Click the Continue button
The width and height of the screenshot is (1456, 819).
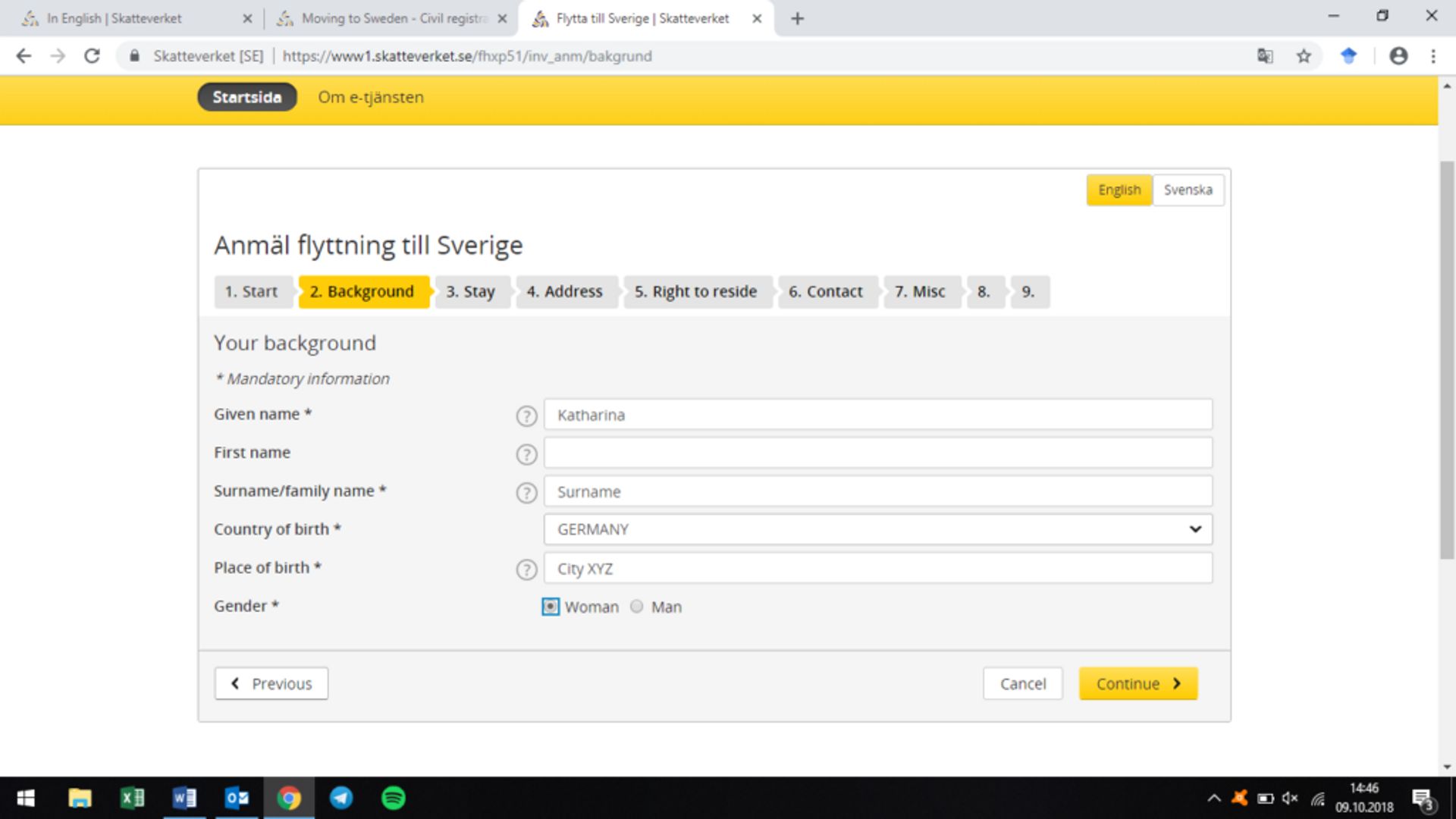click(1138, 683)
